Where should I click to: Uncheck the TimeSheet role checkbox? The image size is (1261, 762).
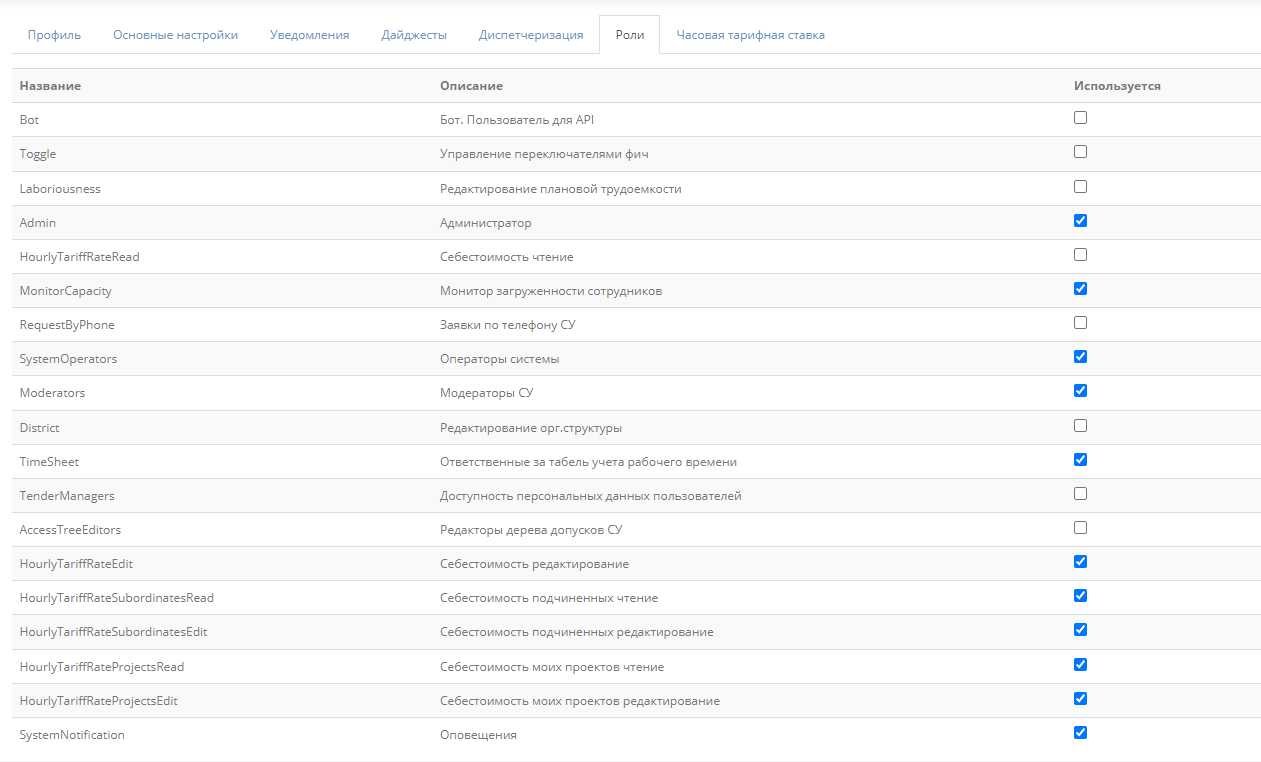point(1080,460)
